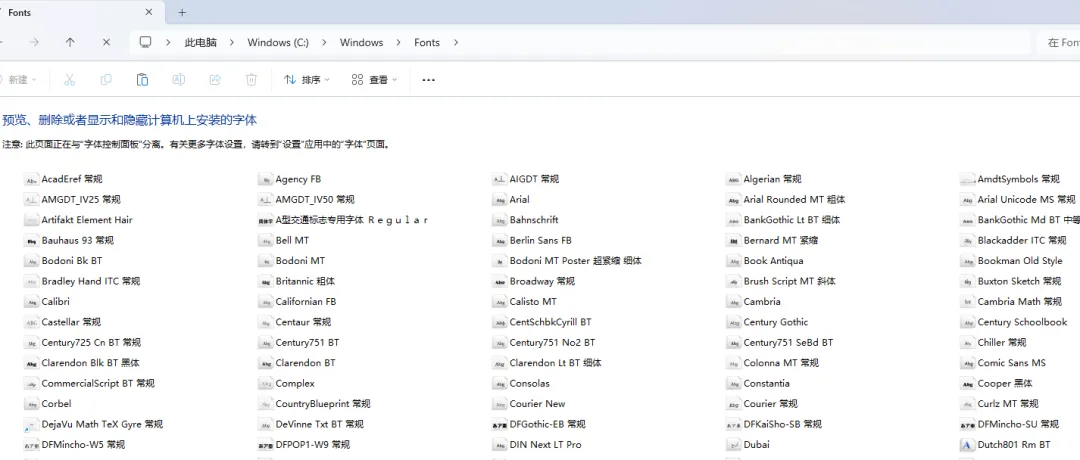Select Arial Unicode MS 常规 font name
Viewport: 1080px width, 460px height.
click(1026, 200)
